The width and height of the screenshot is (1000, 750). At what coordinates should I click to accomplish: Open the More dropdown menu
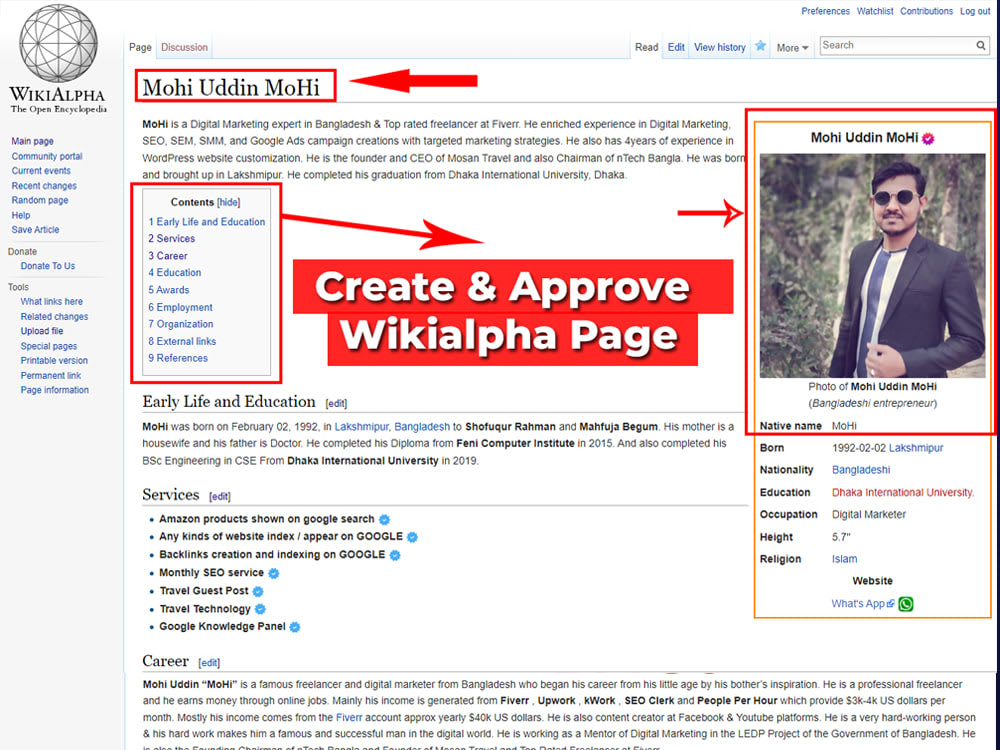pos(792,48)
